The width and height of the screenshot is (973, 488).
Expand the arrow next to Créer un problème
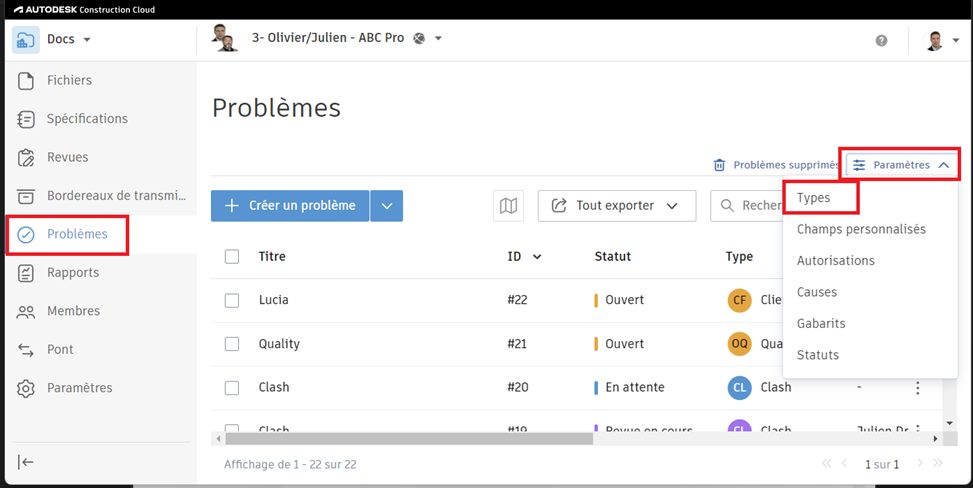[x=387, y=206]
